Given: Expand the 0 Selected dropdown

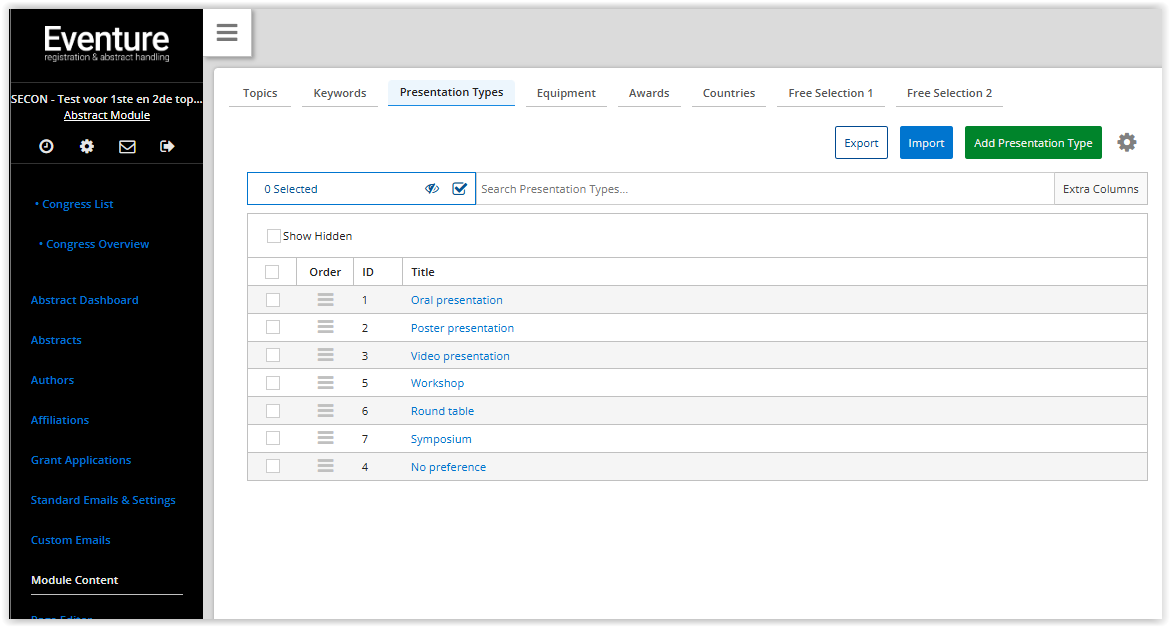Looking at the screenshot, I should 330,189.
